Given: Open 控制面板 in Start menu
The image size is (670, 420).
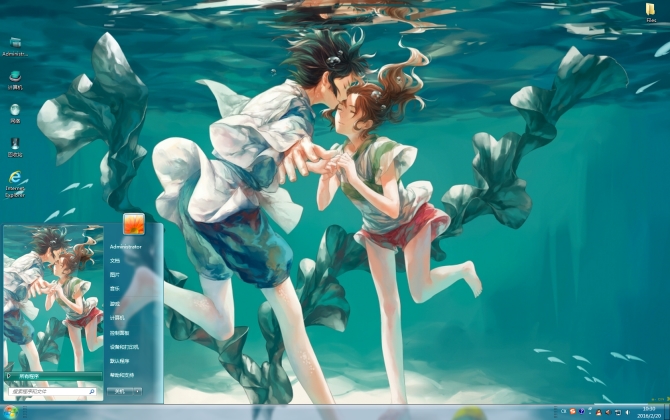Looking at the screenshot, I should (119, 333).
